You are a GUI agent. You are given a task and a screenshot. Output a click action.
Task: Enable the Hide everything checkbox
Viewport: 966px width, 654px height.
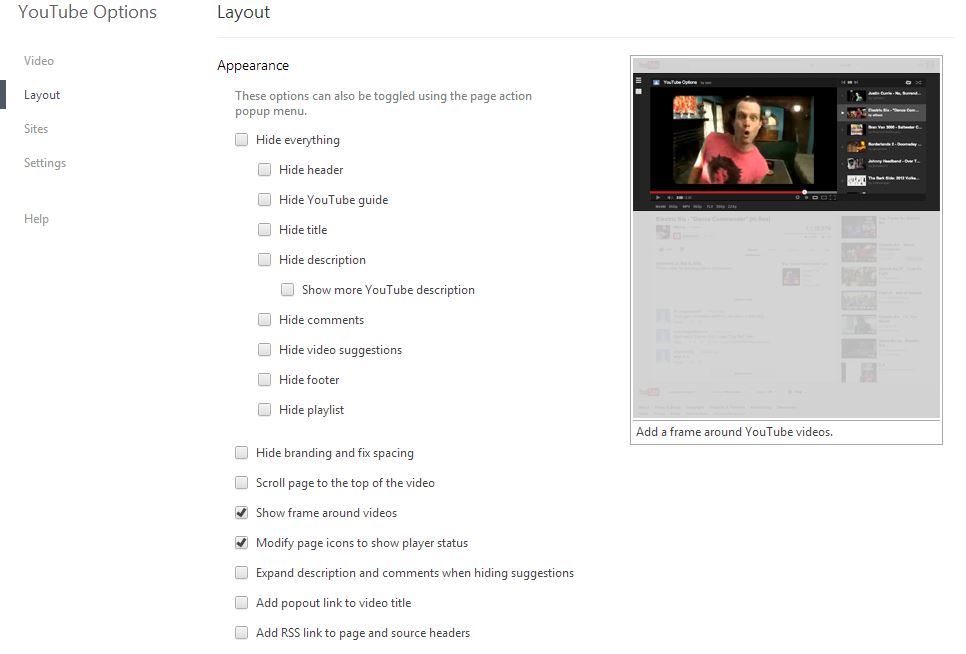click(242, 140)
